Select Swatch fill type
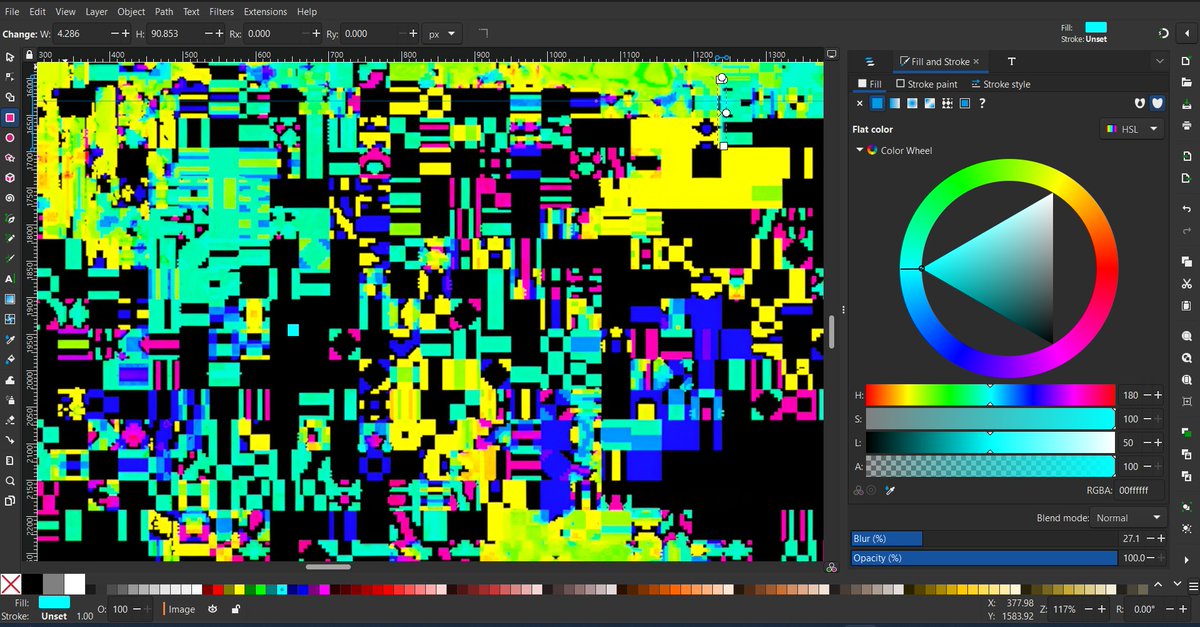 pos(965,103)
